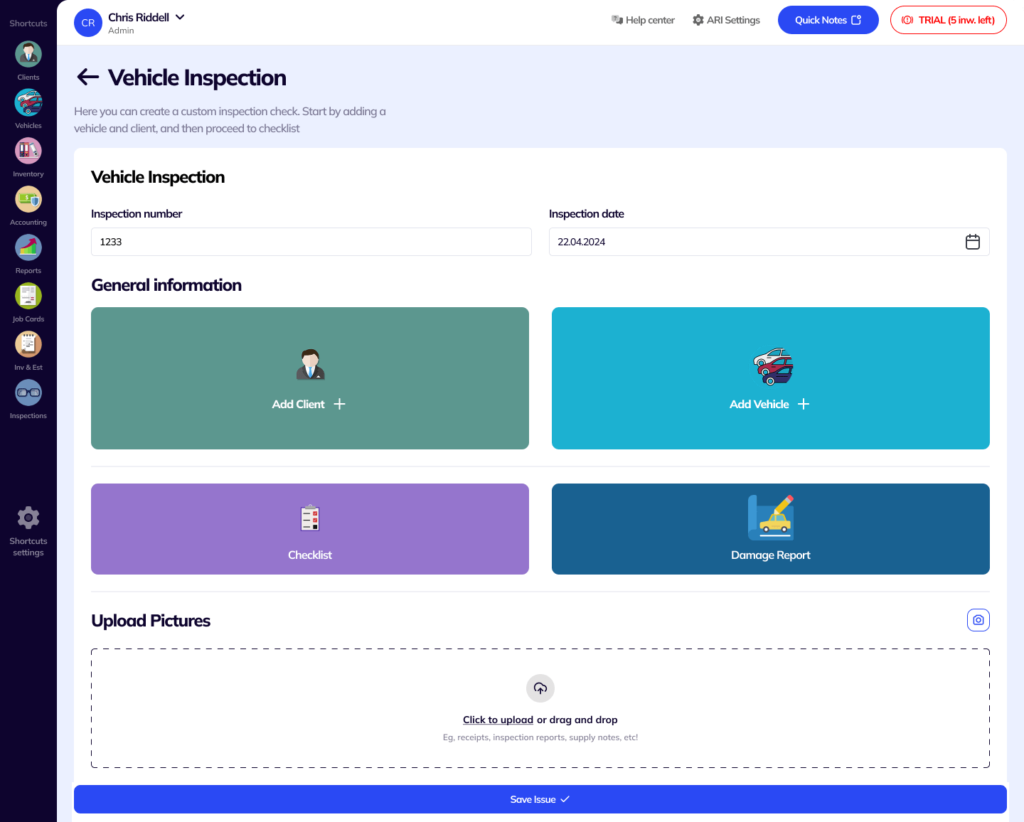Image resolution: width=1024 pixels, height=822 pixels.
Task: Click the Add Client card
Action: (x=310, y=378)
